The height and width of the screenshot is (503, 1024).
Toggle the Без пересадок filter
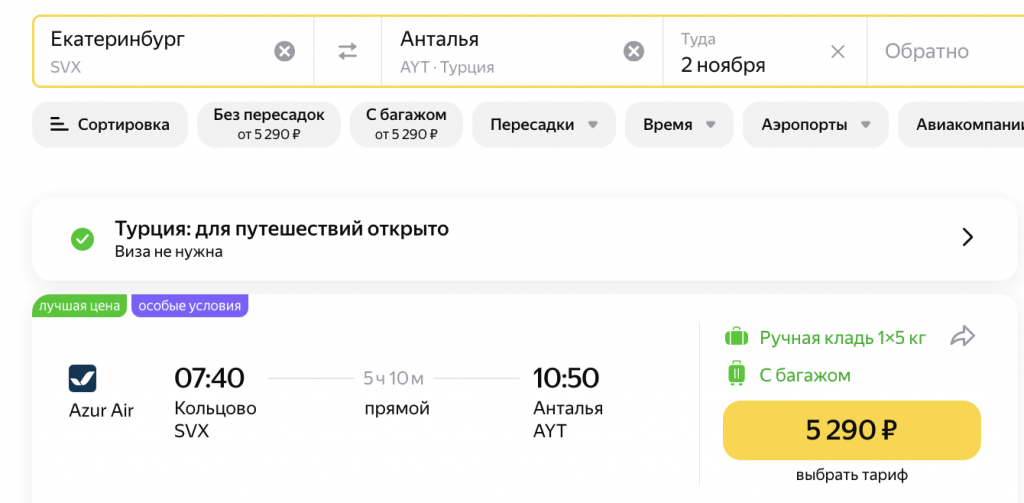(269, 125)
